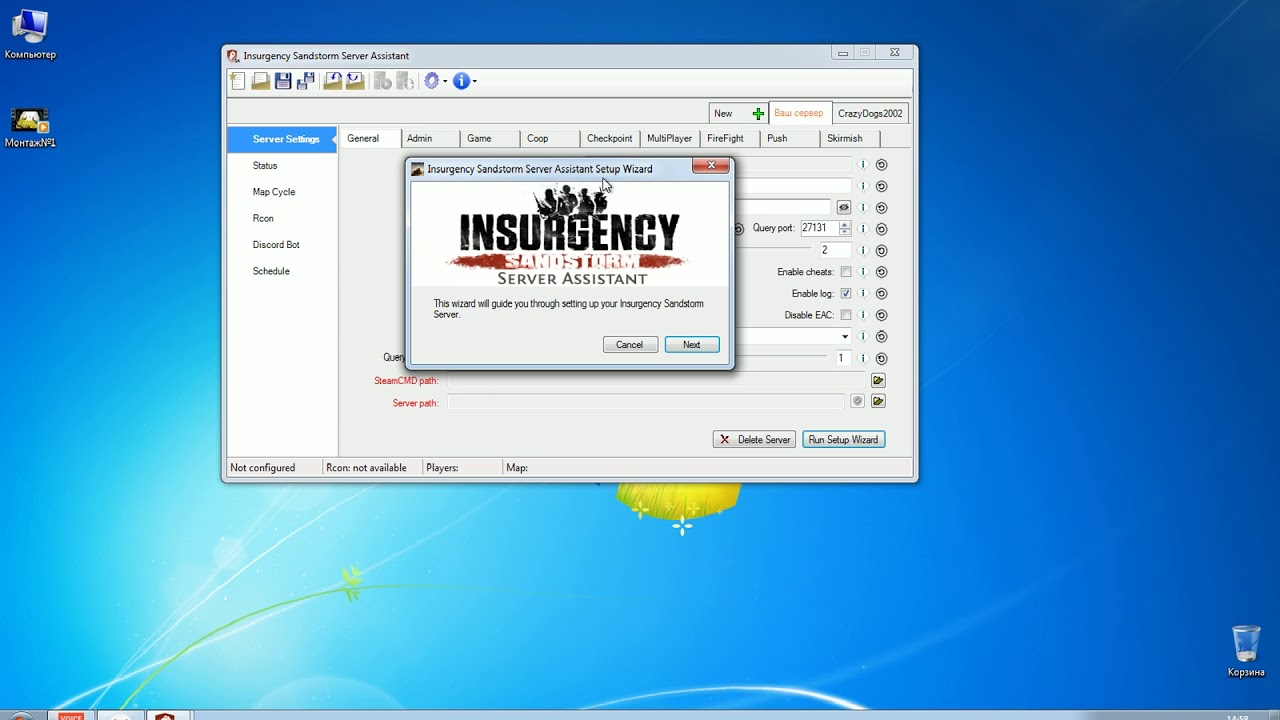Image resolution: width=1280 pixels, height=720 pixels.
Task: Switch to the Admin tab
Action: (x=430, y=139)
